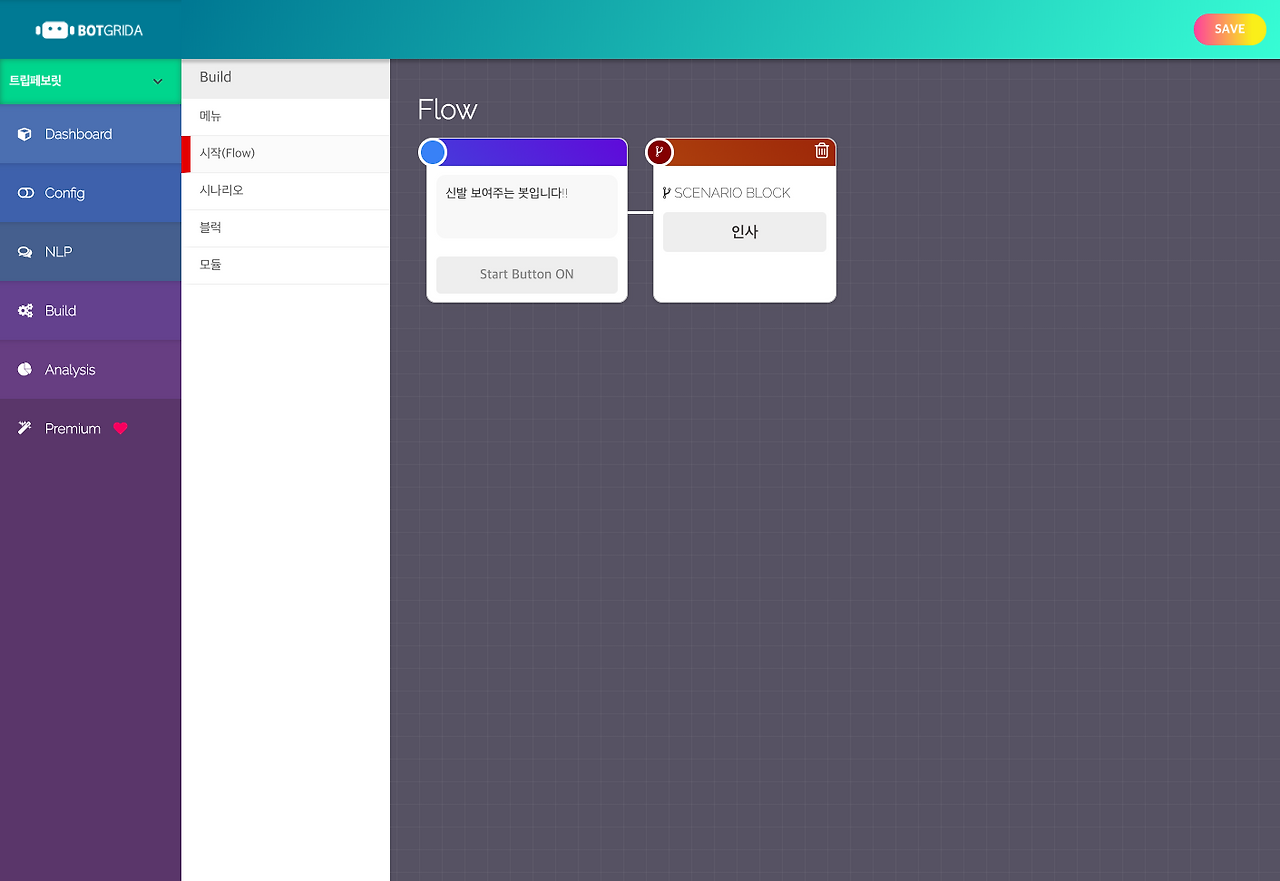The image size is (1280, 881).
Task: Click the bot greeting message text field
Action: click(526, 205)
